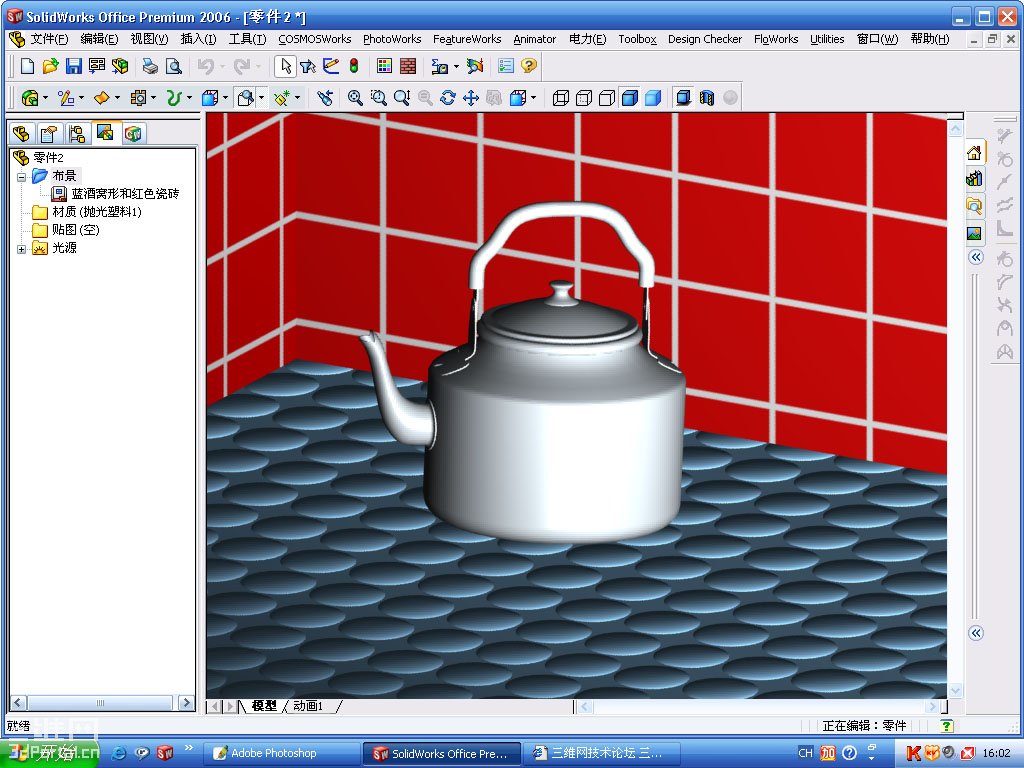
Task: Click the yellow Help question mark icon
Action: click(x=529, y=66)
